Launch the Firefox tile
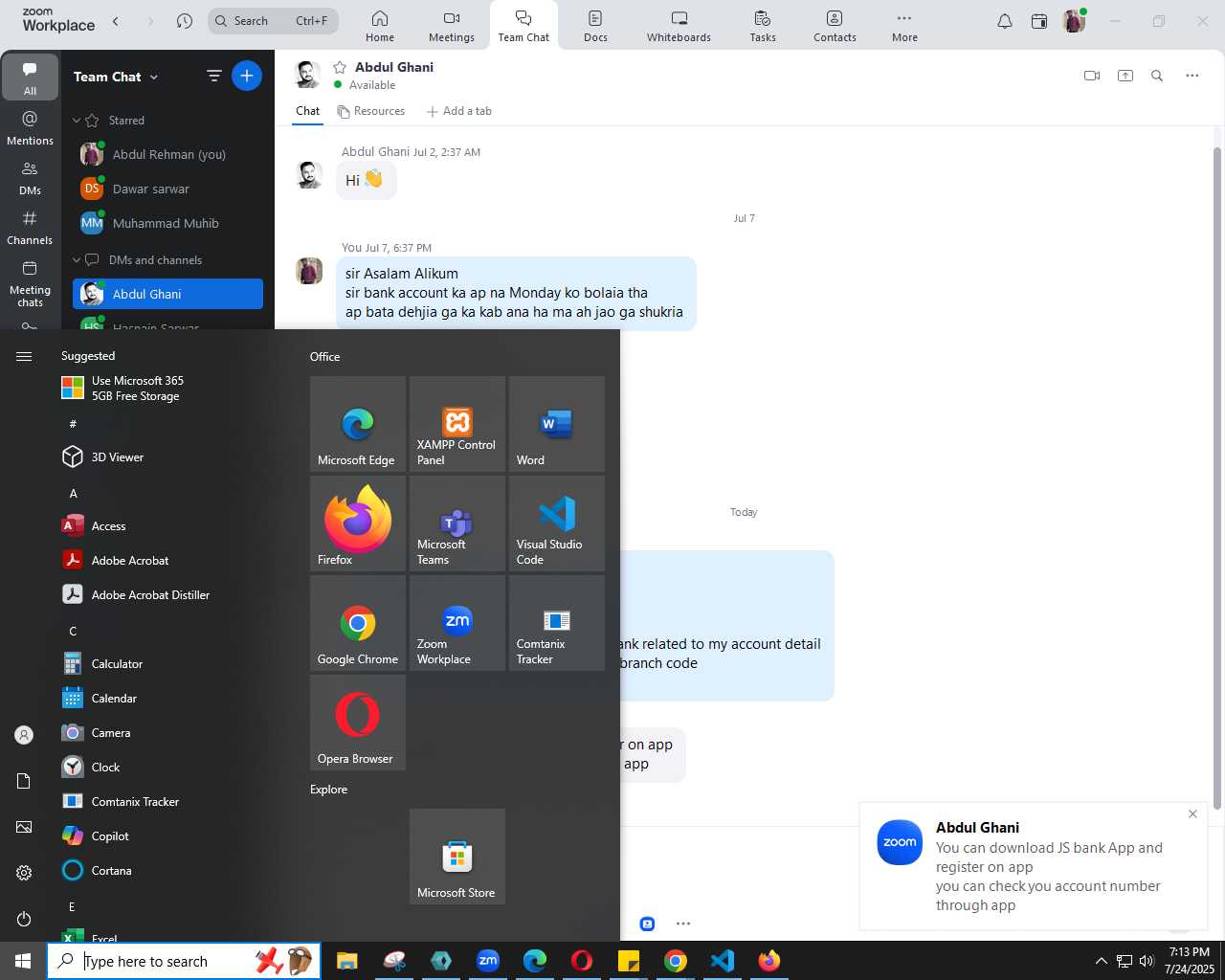 358,523
